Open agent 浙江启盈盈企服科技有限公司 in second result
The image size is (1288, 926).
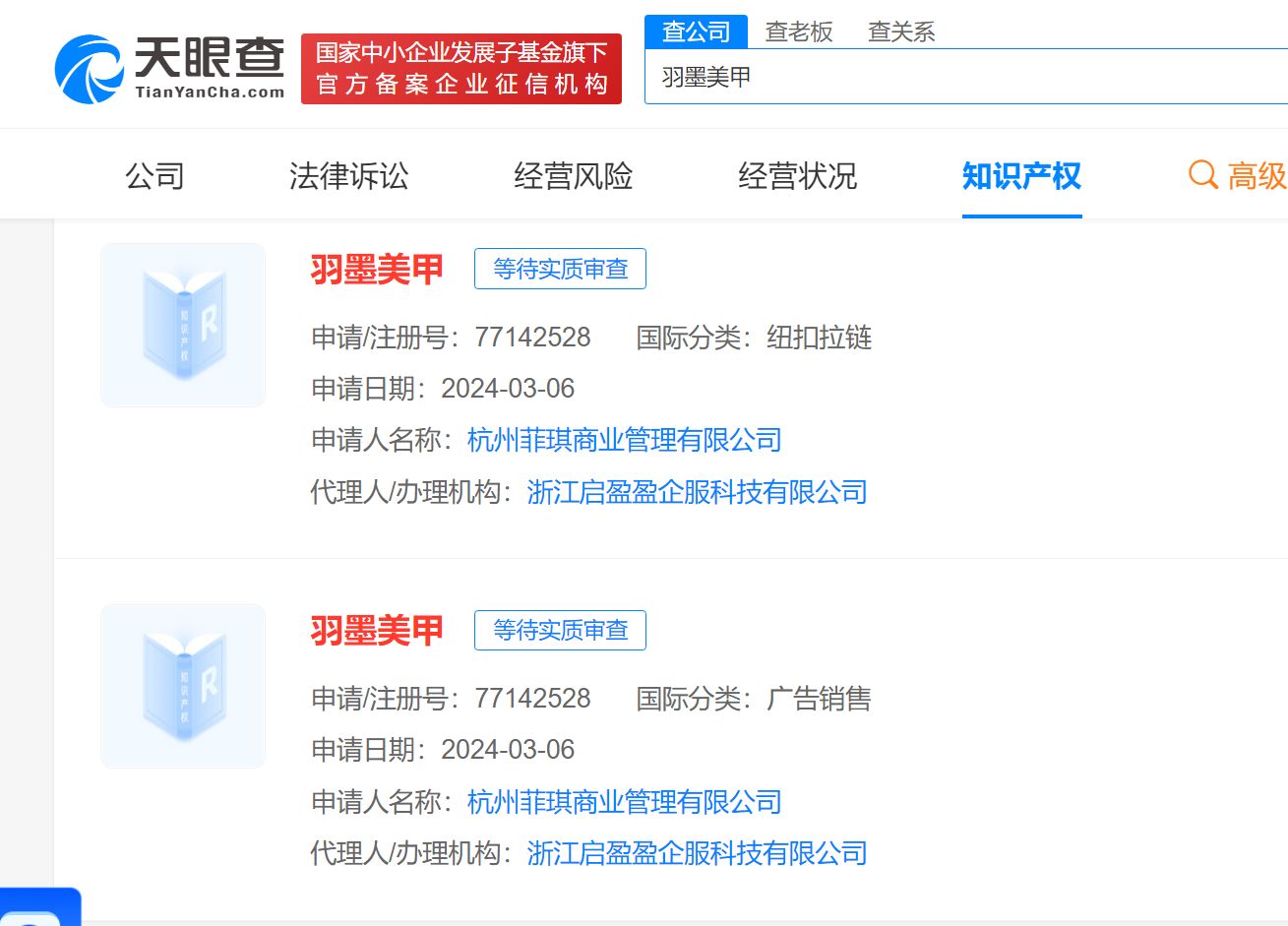click(697, 852)
